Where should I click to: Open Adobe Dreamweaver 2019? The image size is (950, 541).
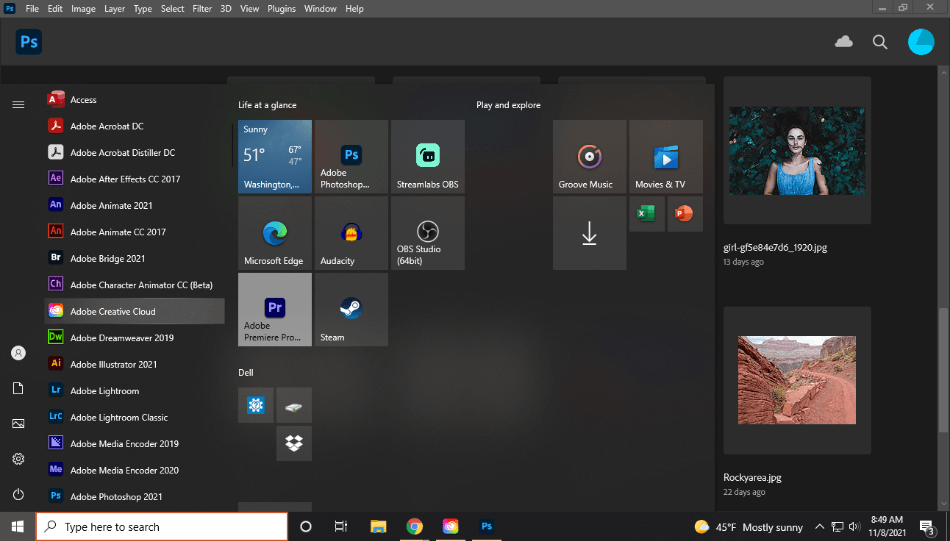point(135,337)
